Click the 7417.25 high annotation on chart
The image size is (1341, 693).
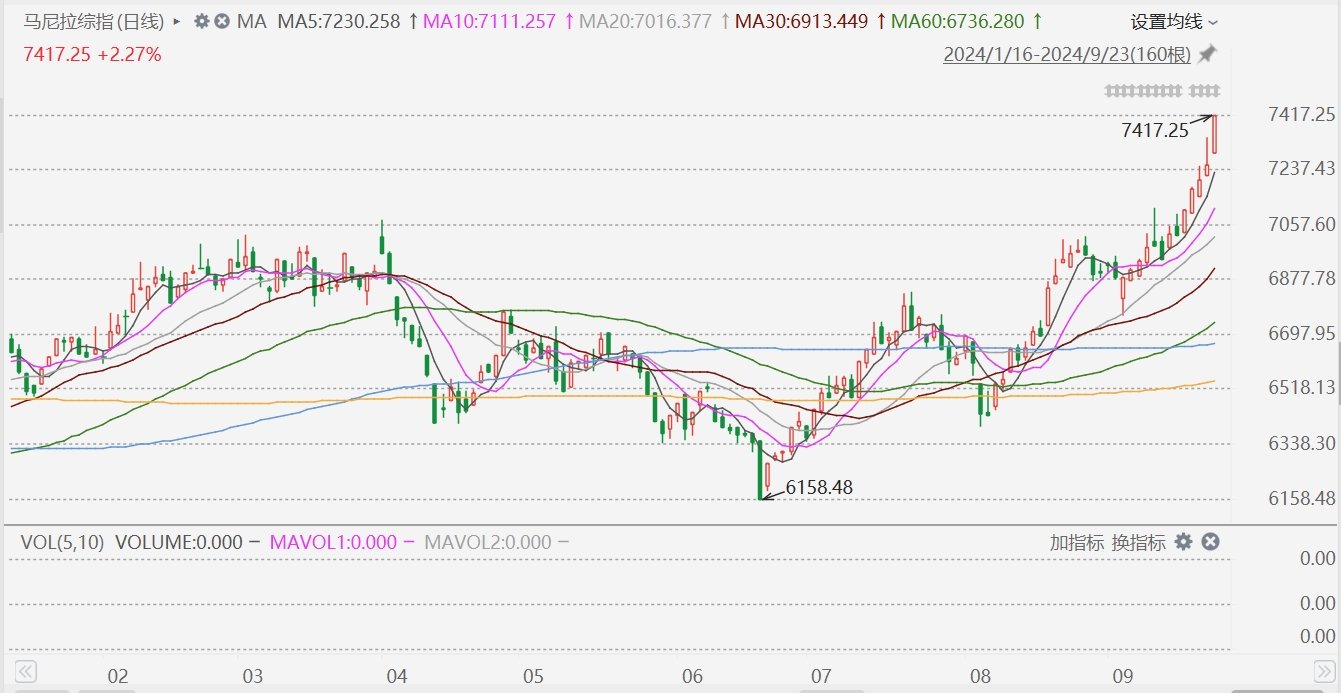pyautogui.click(x=1155, y=130)
